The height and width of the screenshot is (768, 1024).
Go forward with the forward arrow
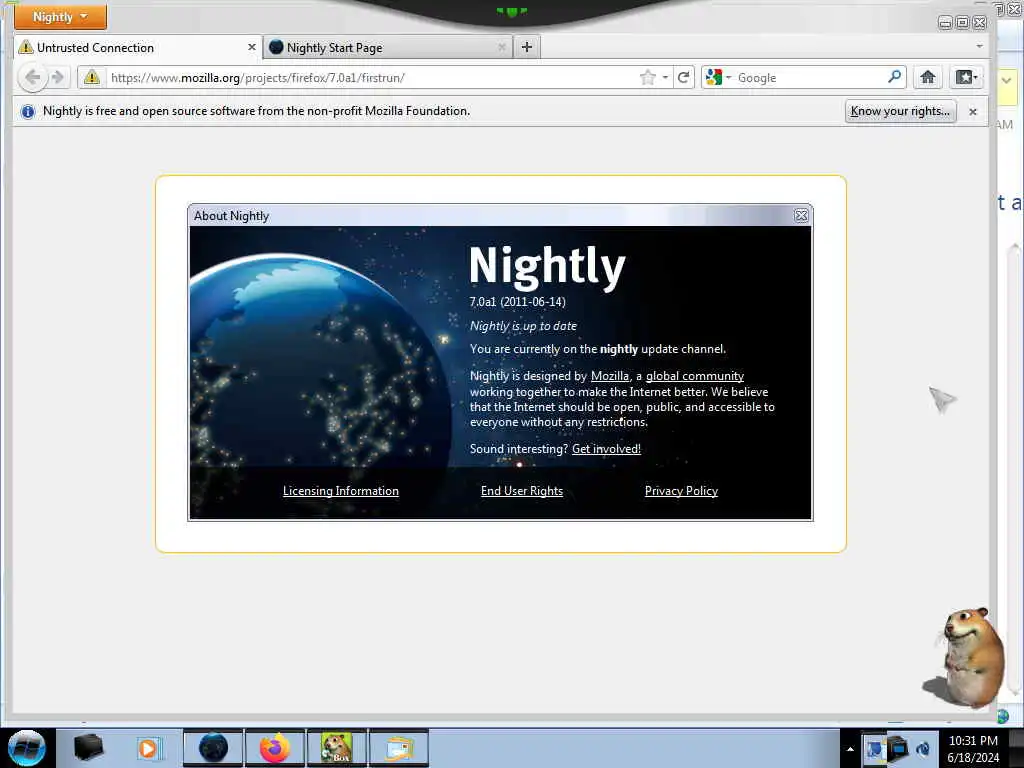point(58,78)
